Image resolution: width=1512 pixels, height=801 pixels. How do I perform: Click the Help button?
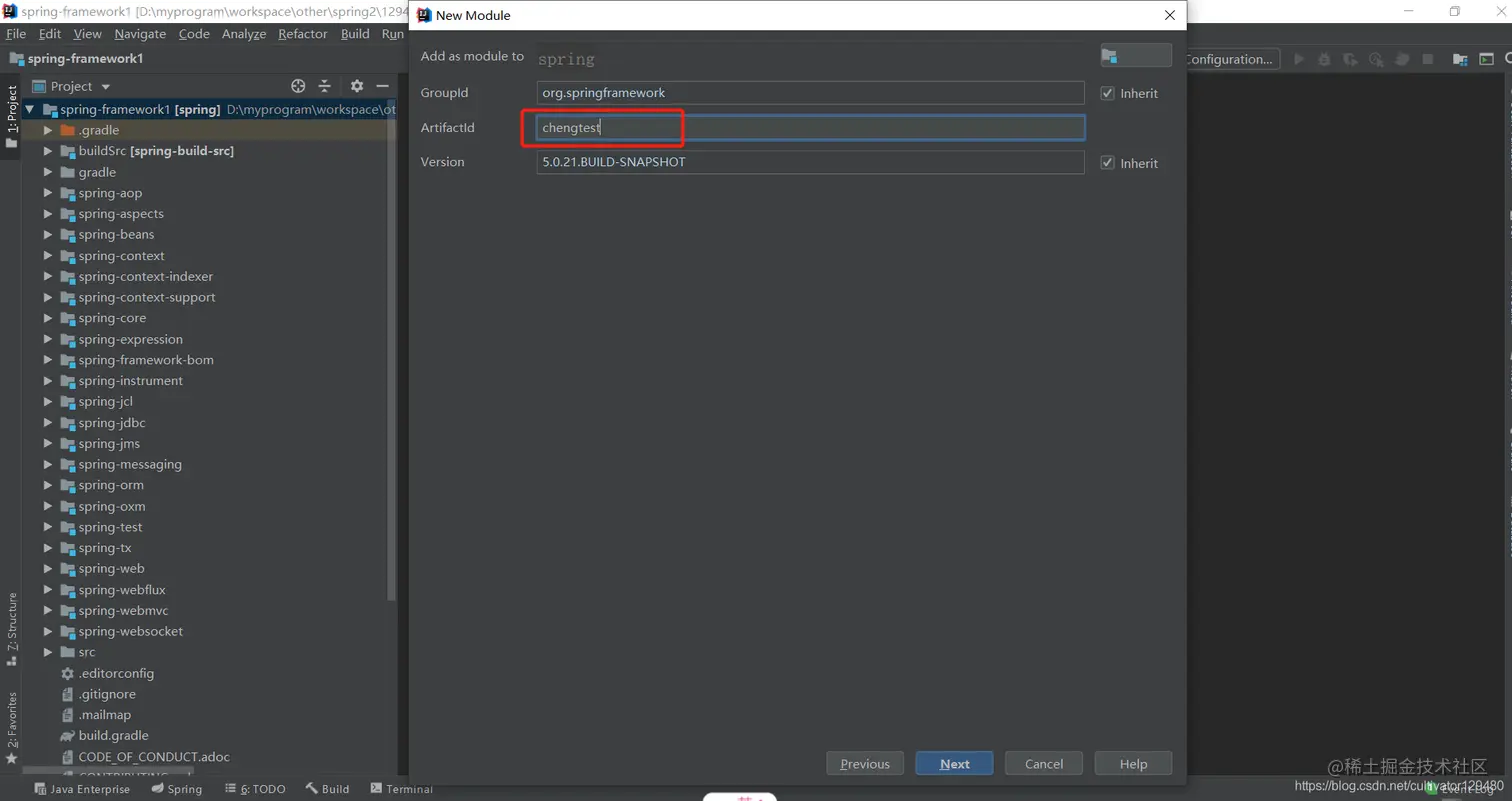(x=1133, y=764)
